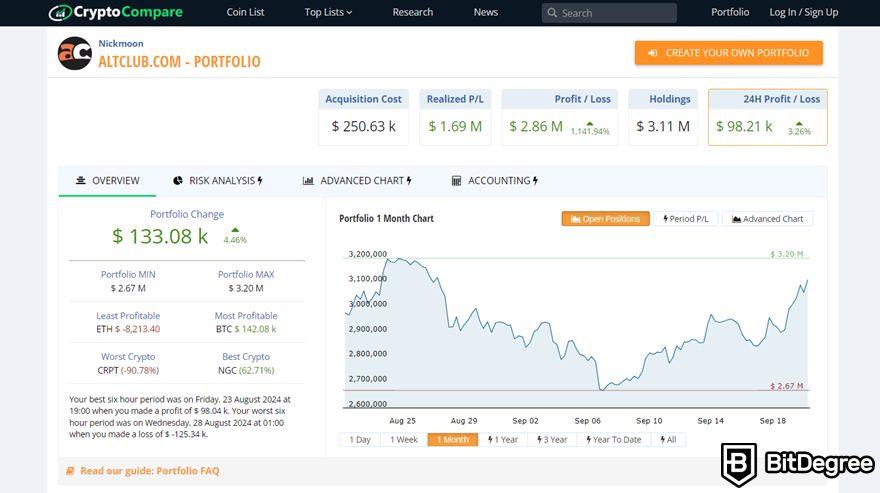Go to the Research page
Image resolution: width=880 pixels, height=493 pixels.
[412, 12]
